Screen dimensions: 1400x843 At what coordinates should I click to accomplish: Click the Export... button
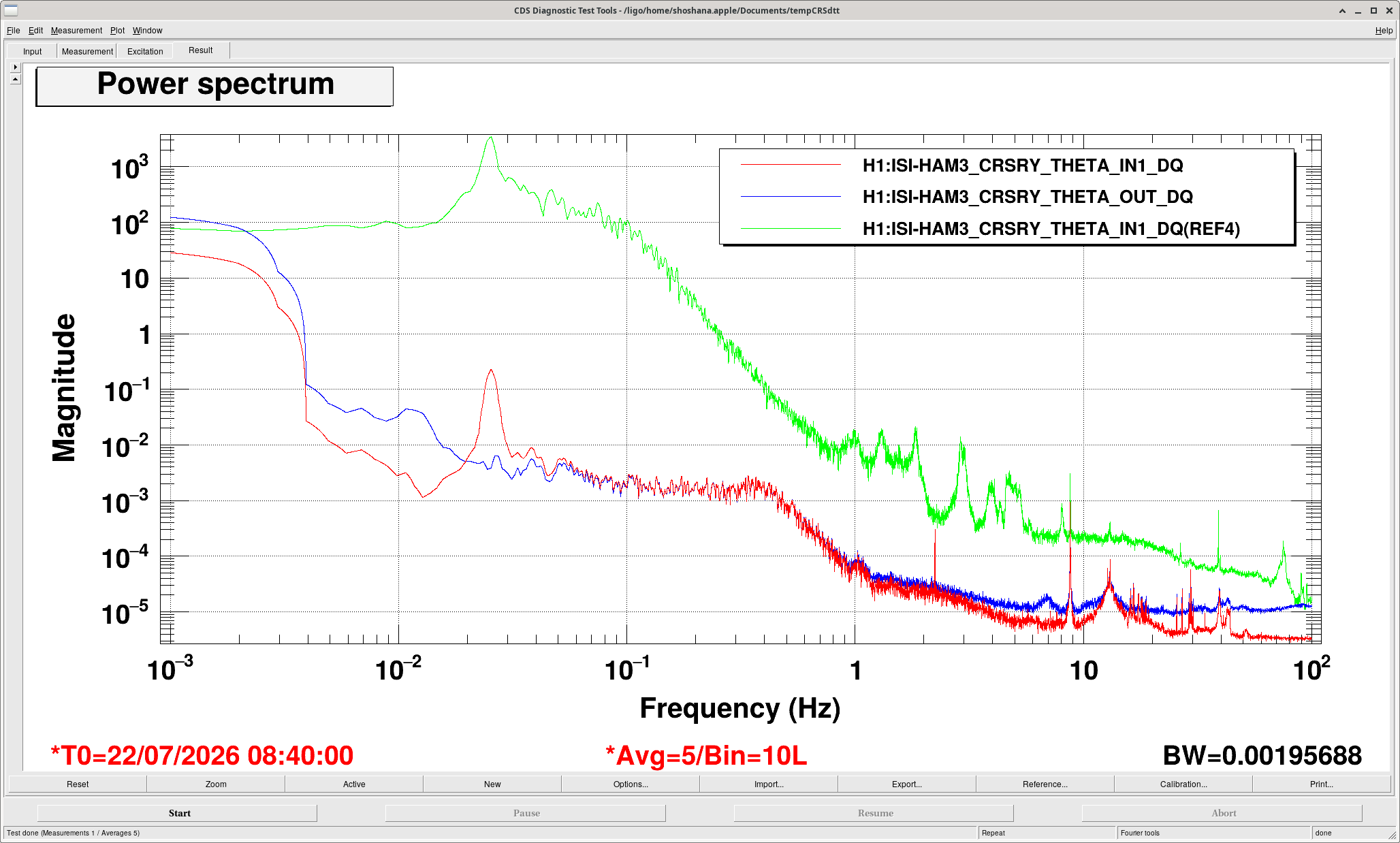(x=907, y=784)
